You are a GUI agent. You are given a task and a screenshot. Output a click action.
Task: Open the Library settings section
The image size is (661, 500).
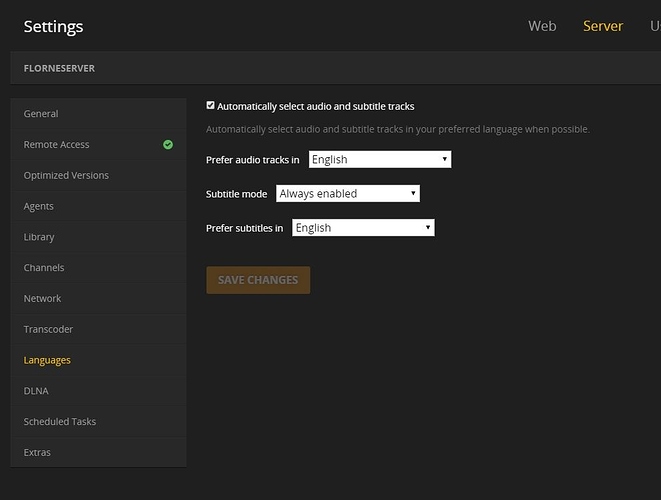(x=39, y=237)
